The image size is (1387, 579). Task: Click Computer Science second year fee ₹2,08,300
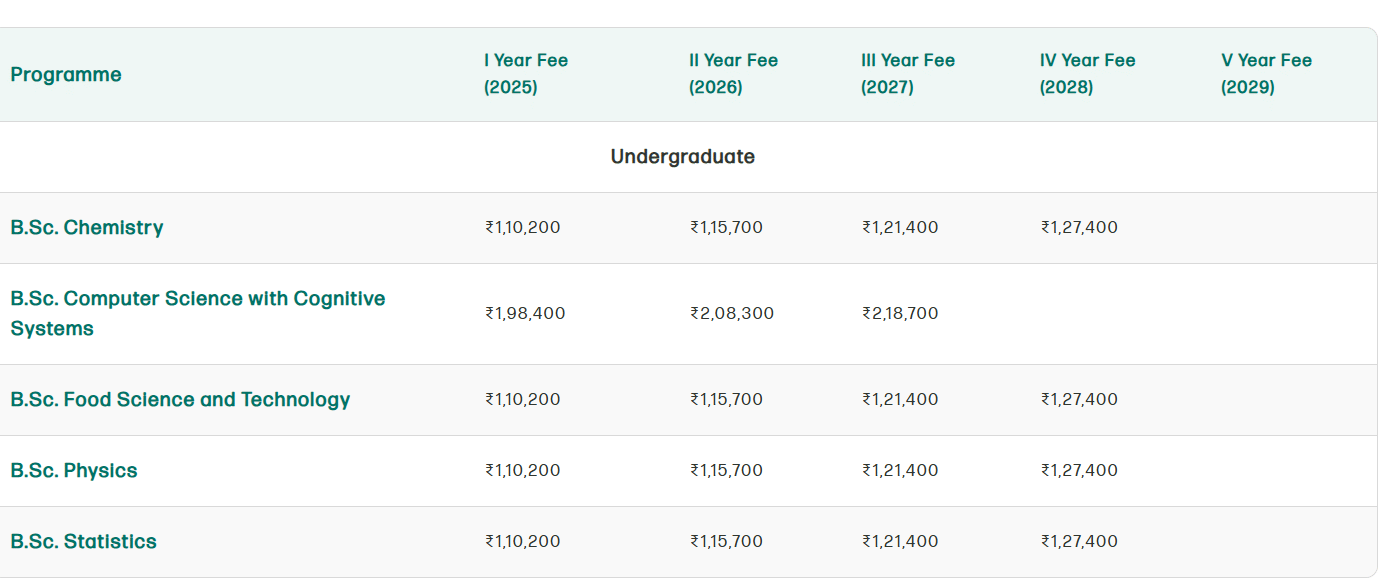pos(732,314)
